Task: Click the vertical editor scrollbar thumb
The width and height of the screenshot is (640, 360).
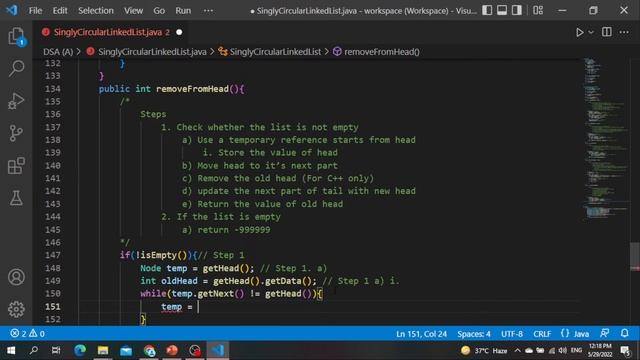Action: point(635,256)
